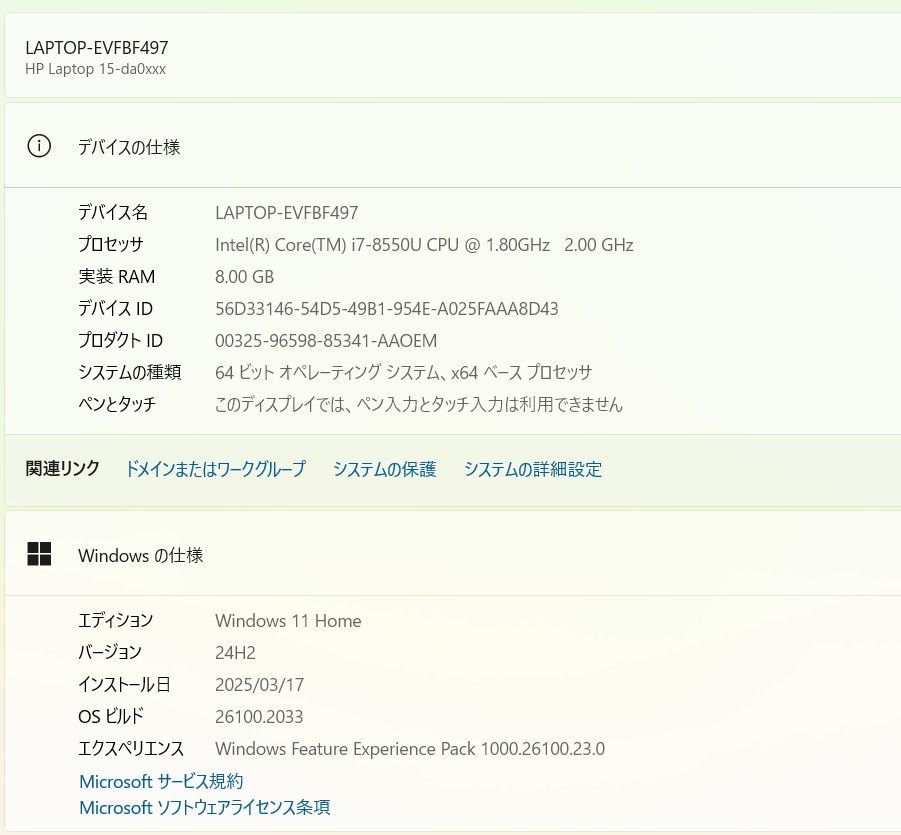Screen dimensions: 901x835
Task: Select the インストール日 value 2025/03/17
Action: (x=259, y=684)
